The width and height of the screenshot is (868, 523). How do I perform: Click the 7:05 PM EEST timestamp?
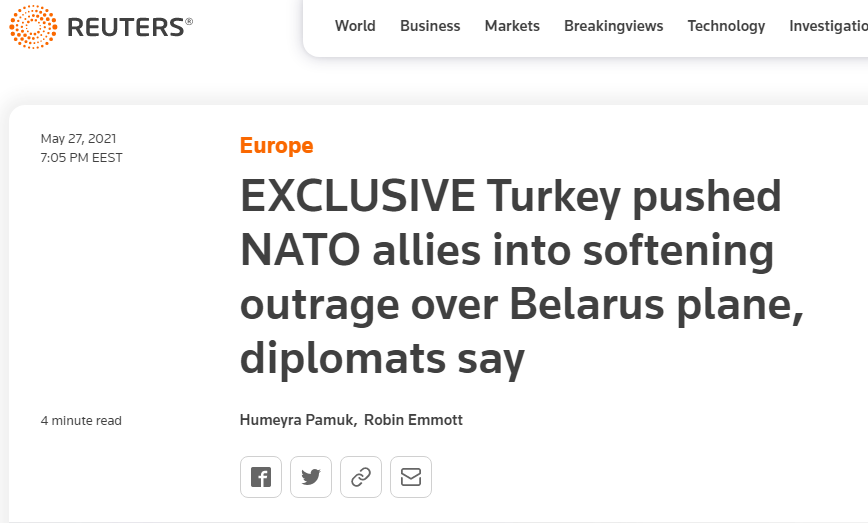81,157
